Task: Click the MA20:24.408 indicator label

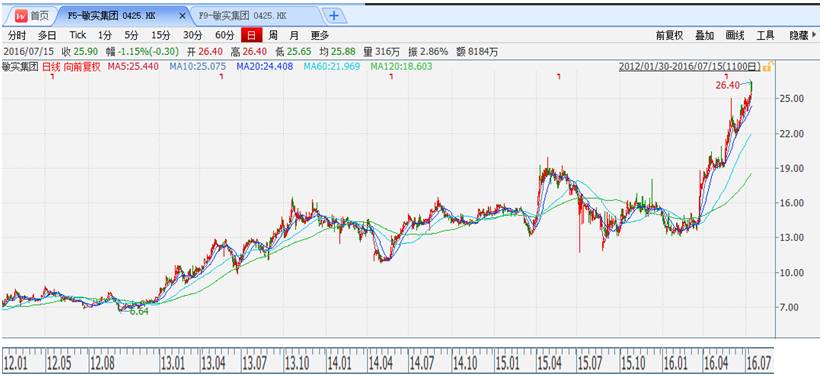Action: tap(264, 66)
